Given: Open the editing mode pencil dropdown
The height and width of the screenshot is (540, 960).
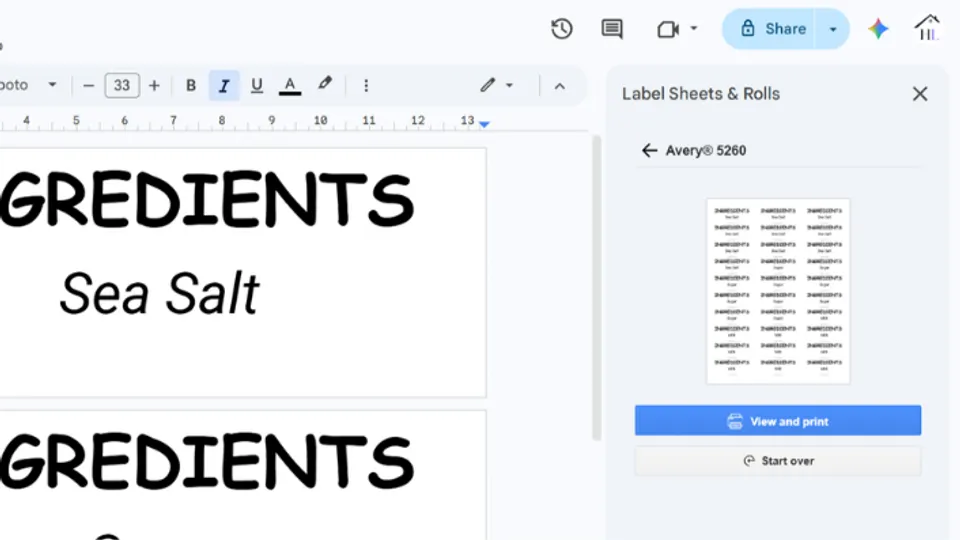Looking at the screenshot, I should click(497, 86).
